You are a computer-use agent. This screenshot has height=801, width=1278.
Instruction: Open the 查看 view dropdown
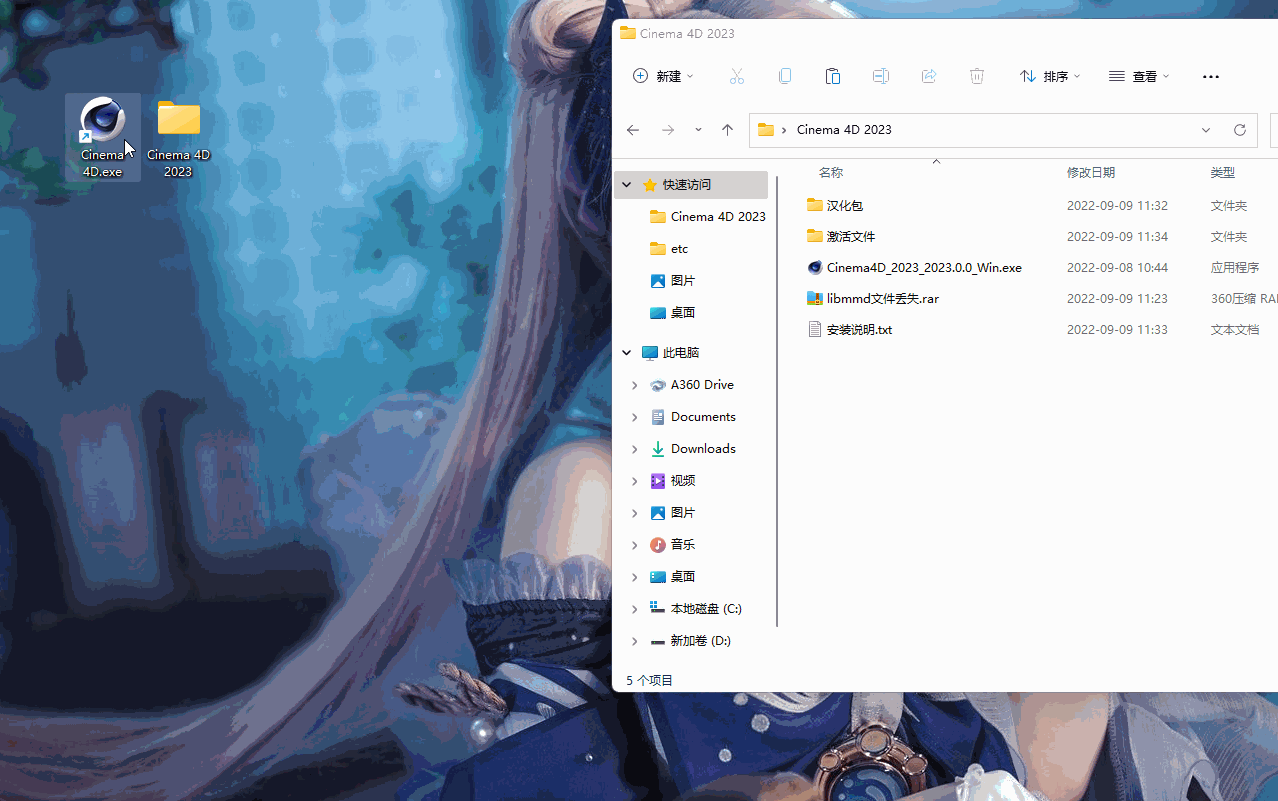coord(1139,76)
